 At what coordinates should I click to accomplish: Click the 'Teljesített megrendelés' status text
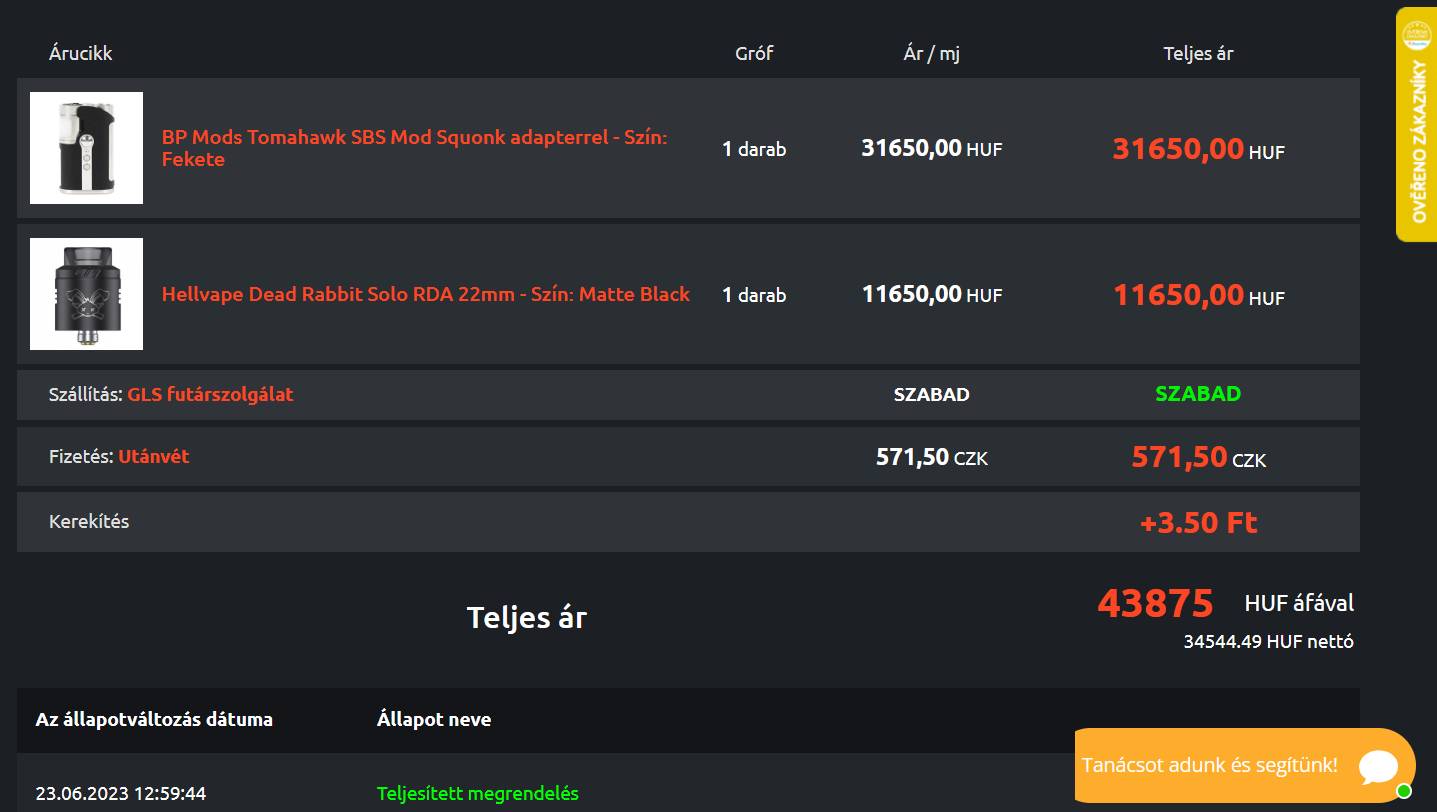[x=478, y=793]
